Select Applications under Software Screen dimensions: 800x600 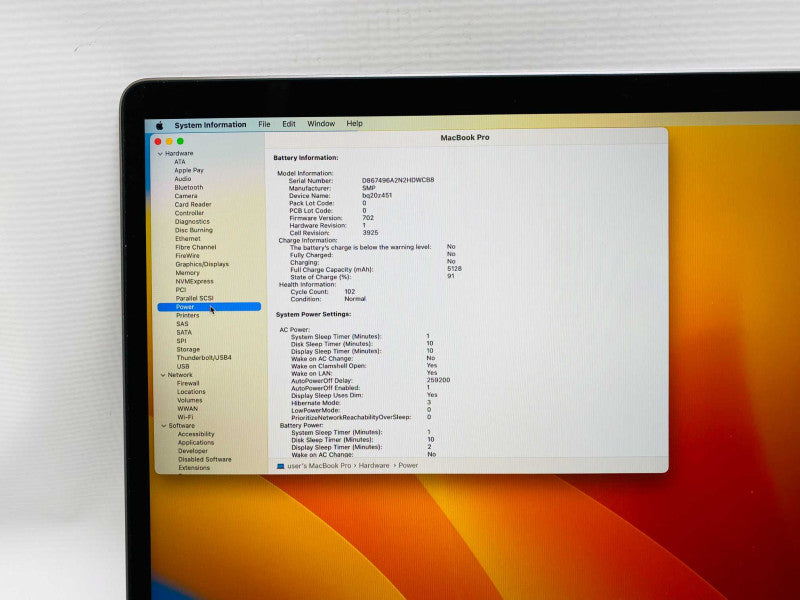[196, 443]
